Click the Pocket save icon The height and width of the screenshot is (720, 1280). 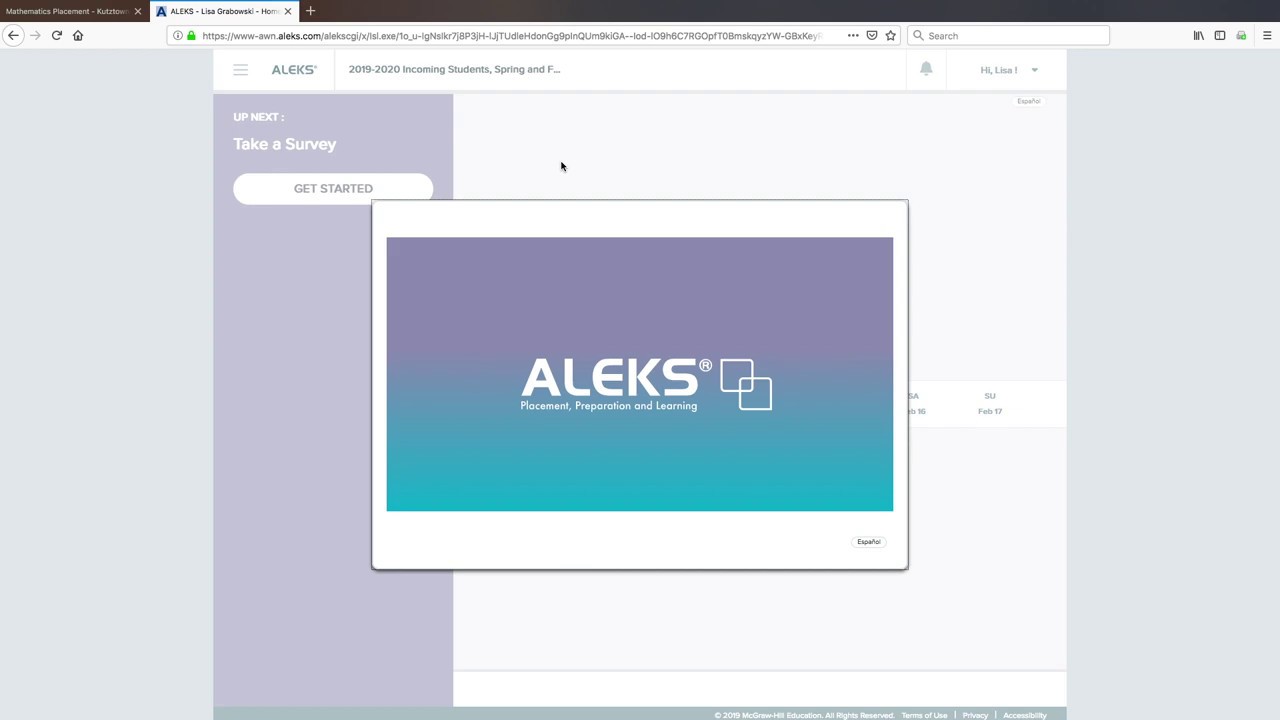coord(872,35)
